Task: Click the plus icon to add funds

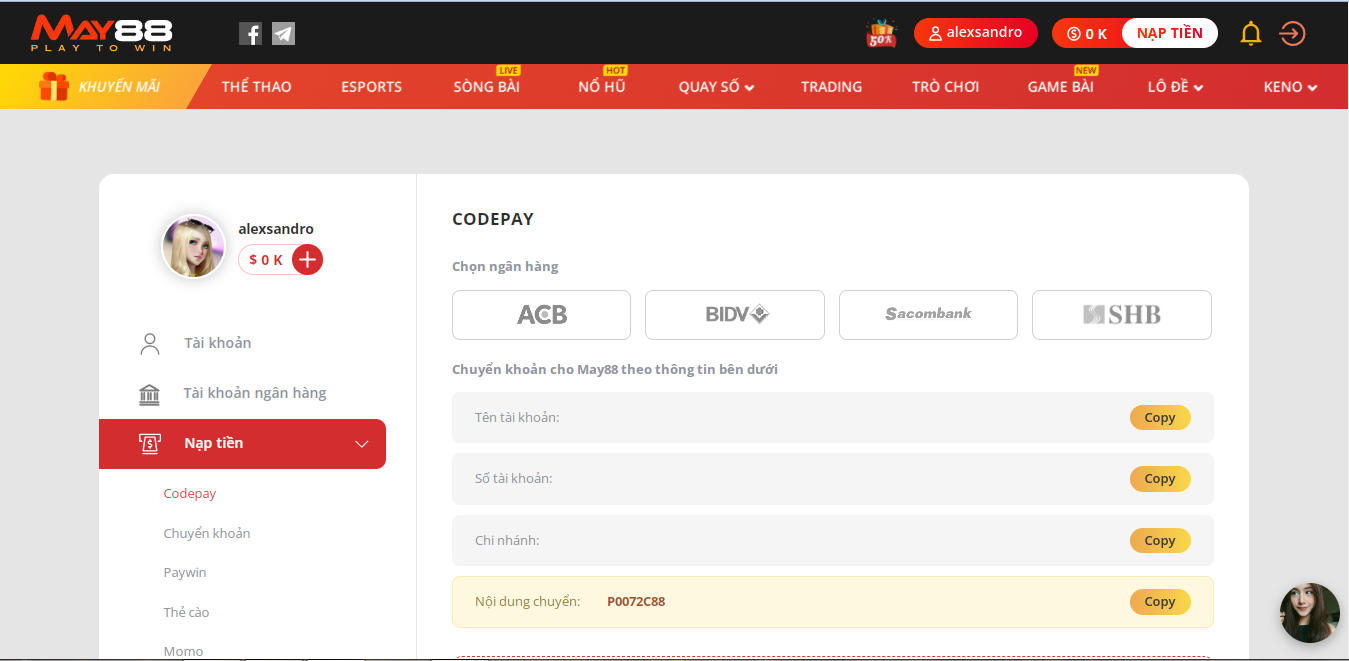Action: [307, 259]
